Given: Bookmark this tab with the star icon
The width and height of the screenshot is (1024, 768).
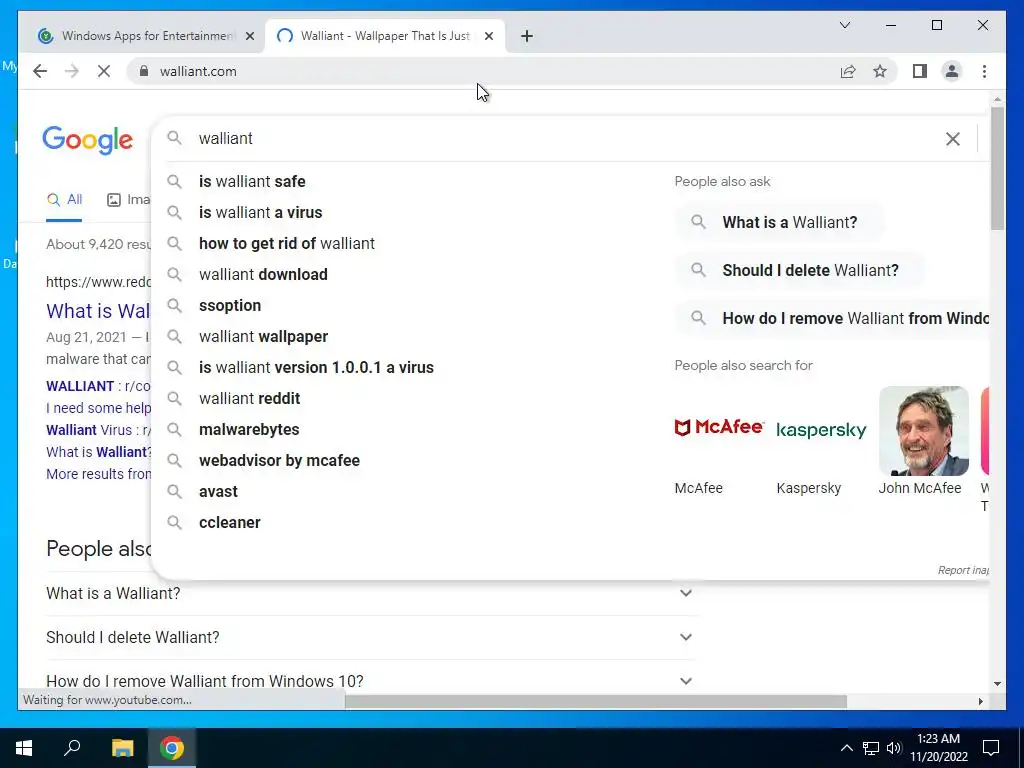Looking at the screenshot, I should point(880,71).
